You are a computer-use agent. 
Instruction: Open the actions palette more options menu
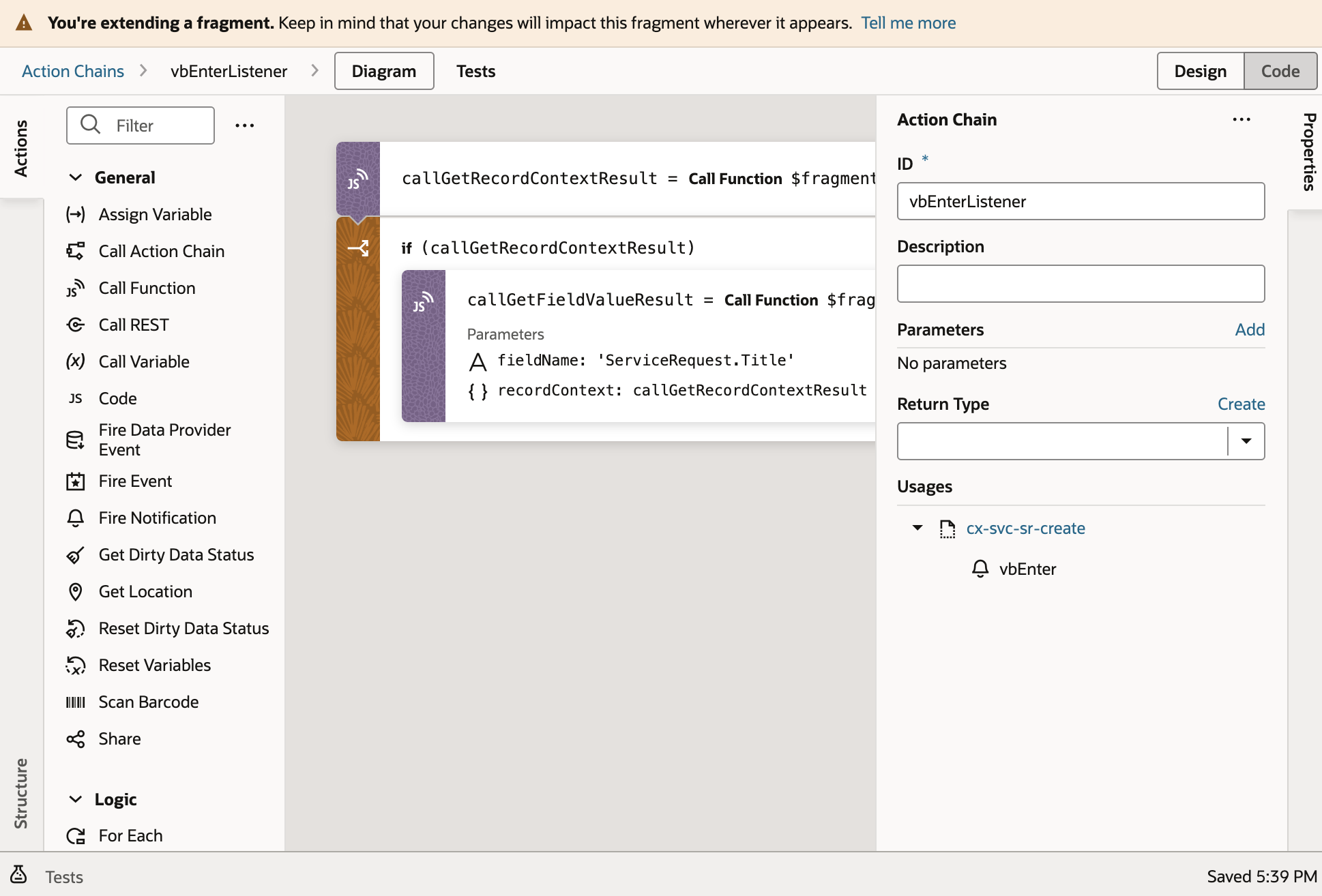[x=245, y=125]
